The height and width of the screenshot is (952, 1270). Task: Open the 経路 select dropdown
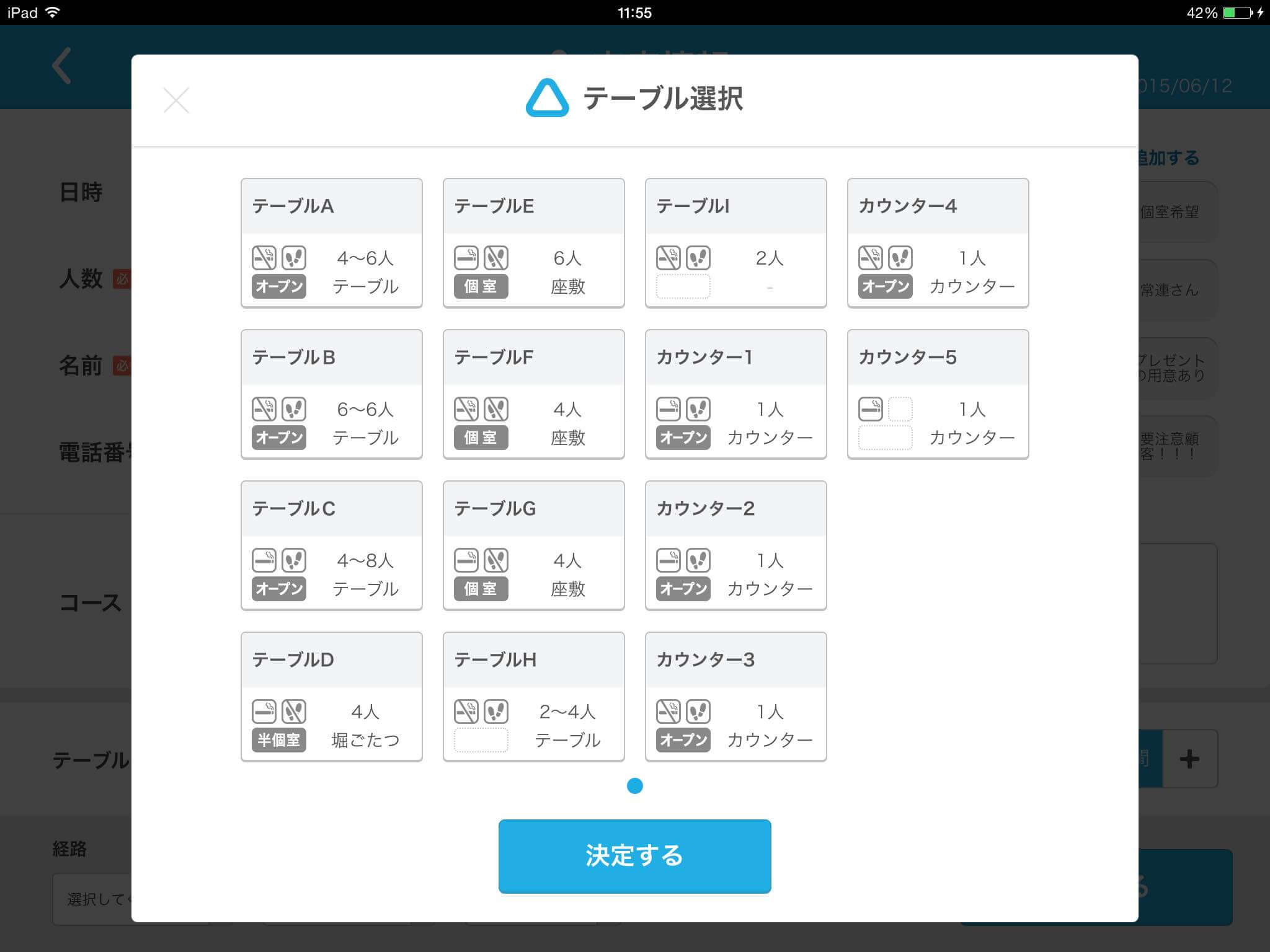click(93, 899)
